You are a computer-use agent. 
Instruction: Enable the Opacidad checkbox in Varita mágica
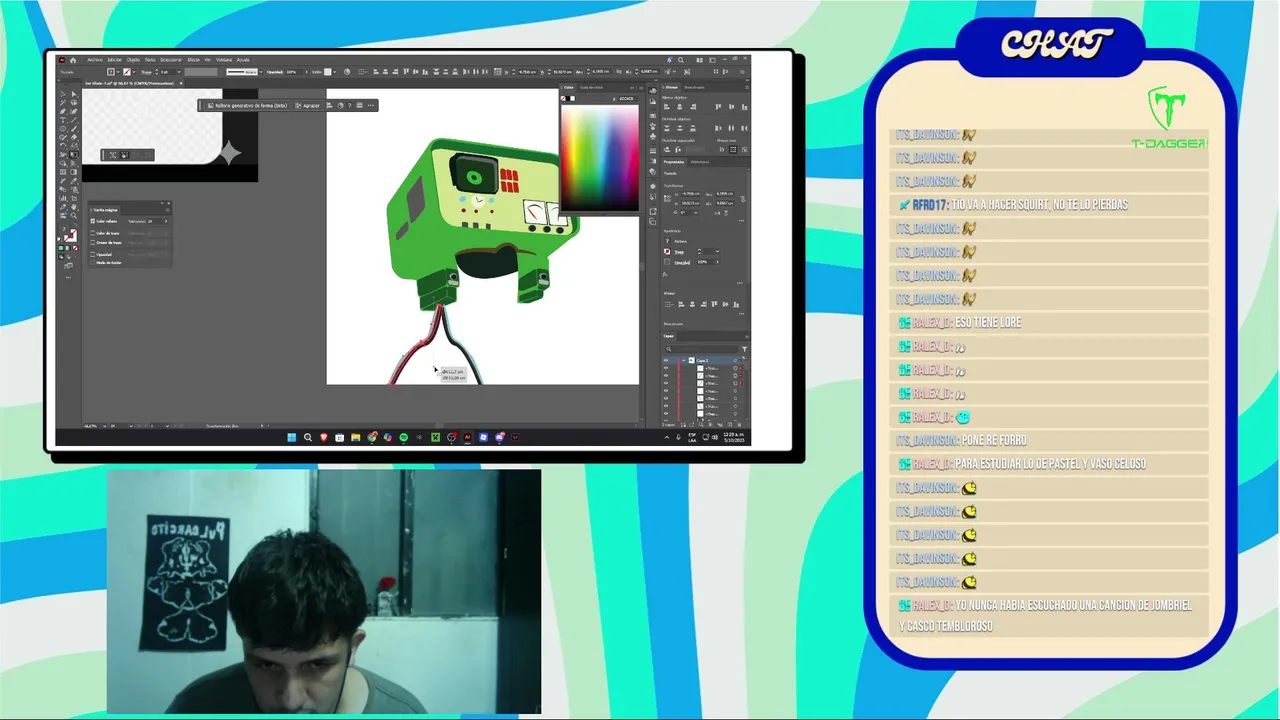pos(93,255)
